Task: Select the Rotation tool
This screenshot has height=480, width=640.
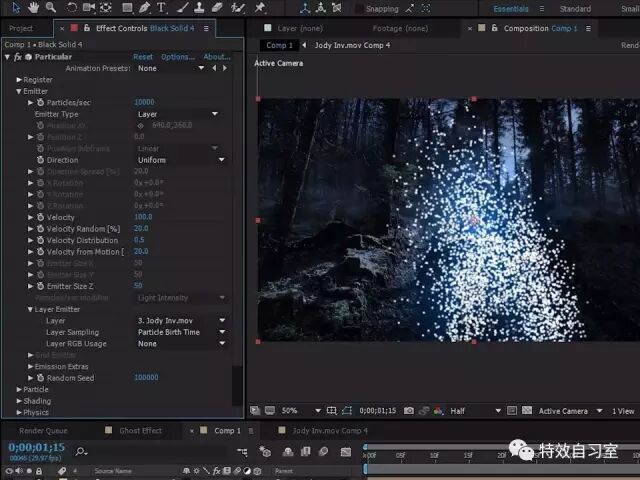Action: (71, 7)
